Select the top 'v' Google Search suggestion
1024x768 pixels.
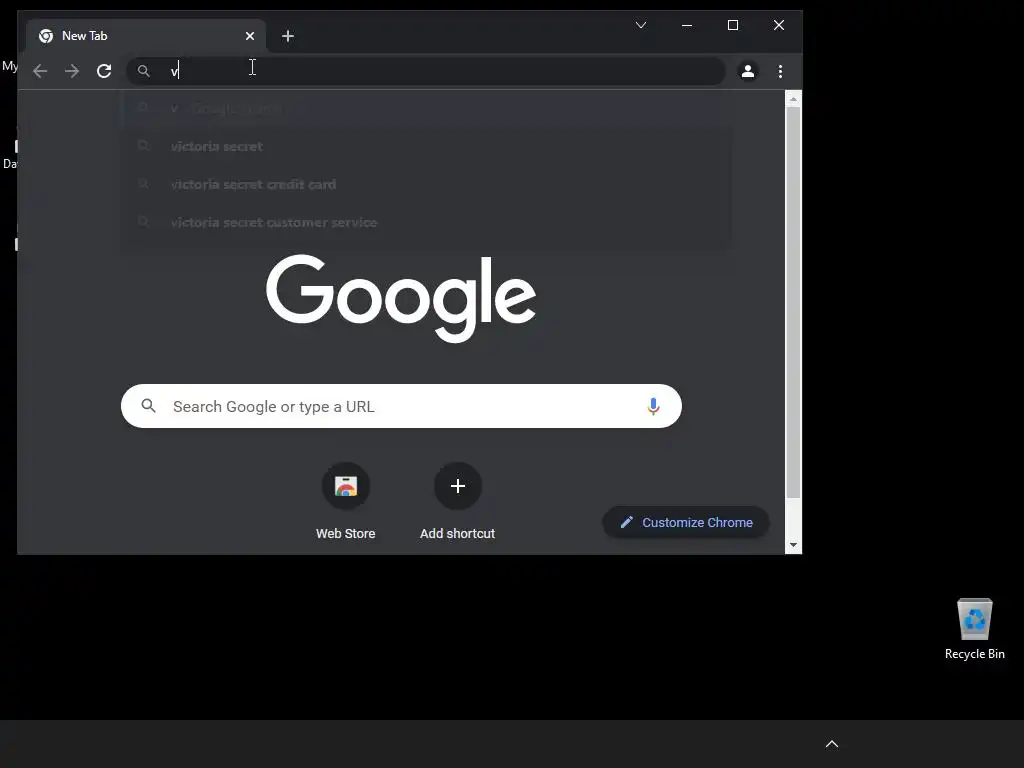[427, 108]
